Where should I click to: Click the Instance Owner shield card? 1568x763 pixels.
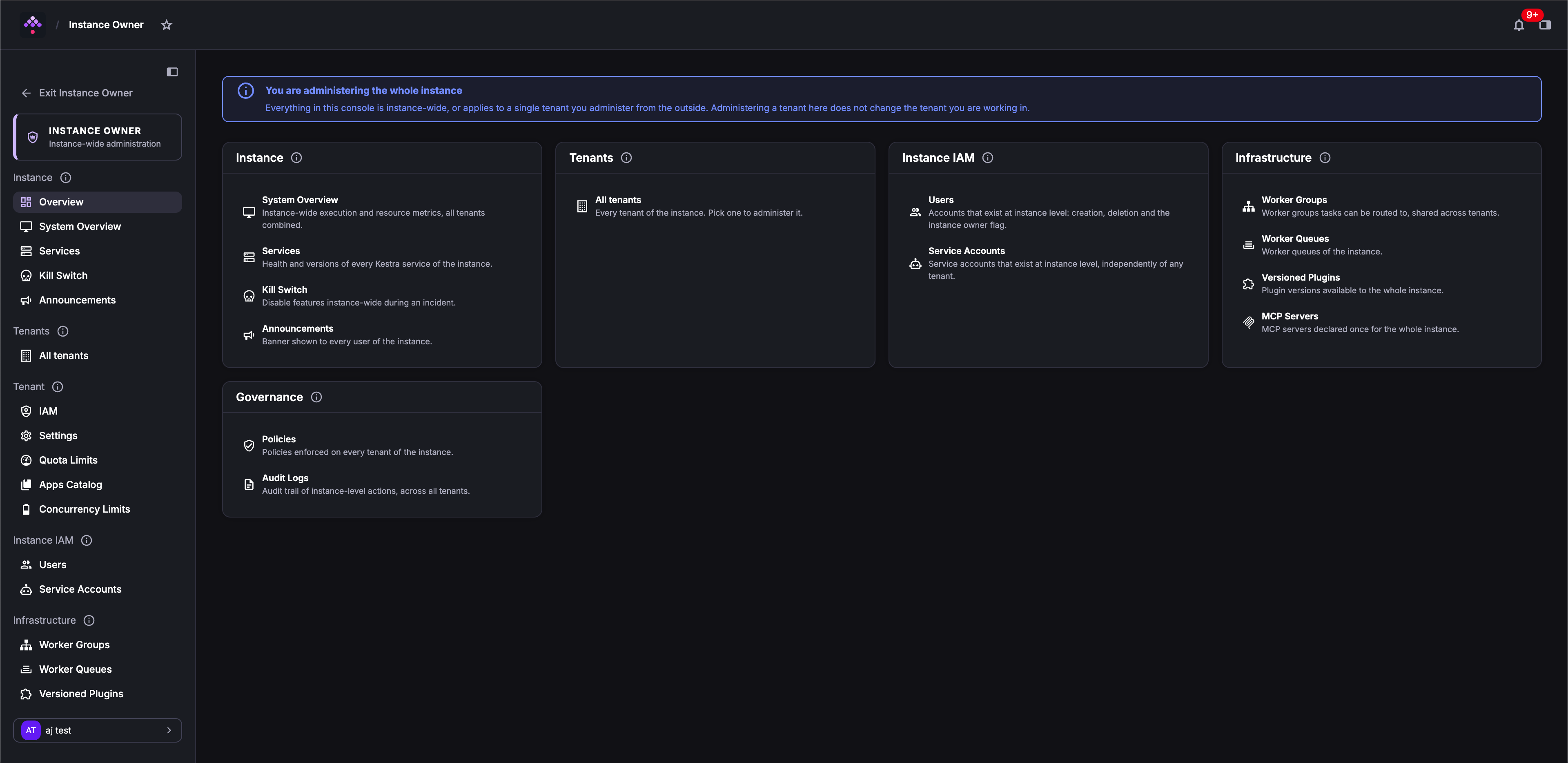coord(98,137)
